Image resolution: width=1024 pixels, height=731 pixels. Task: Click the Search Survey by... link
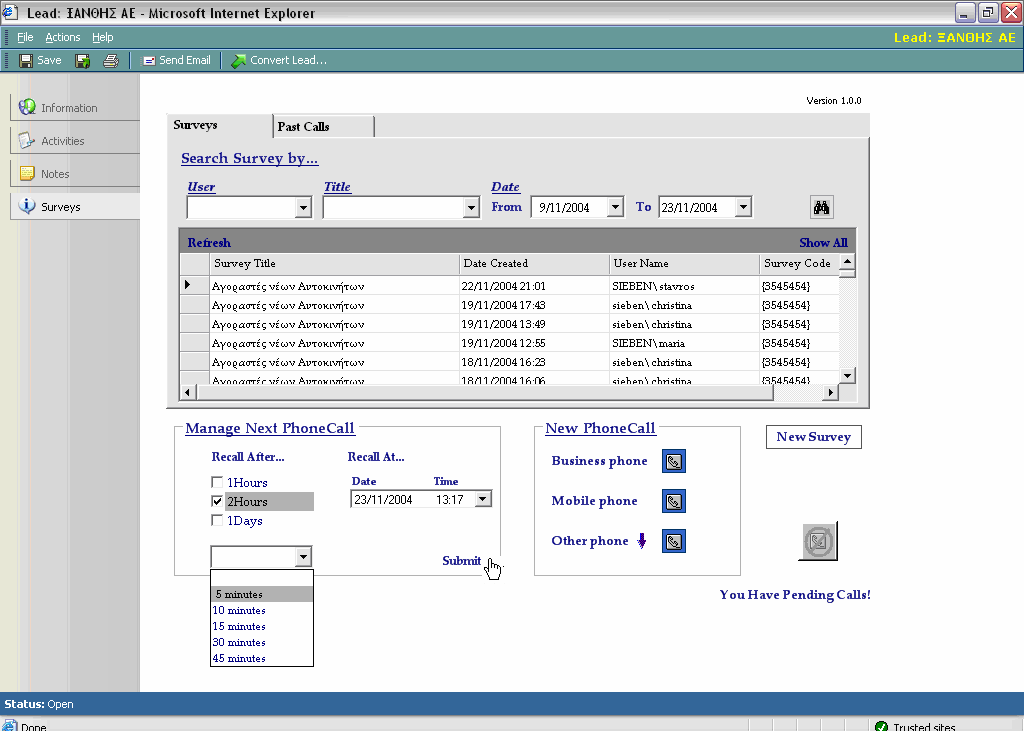point(249,158)
